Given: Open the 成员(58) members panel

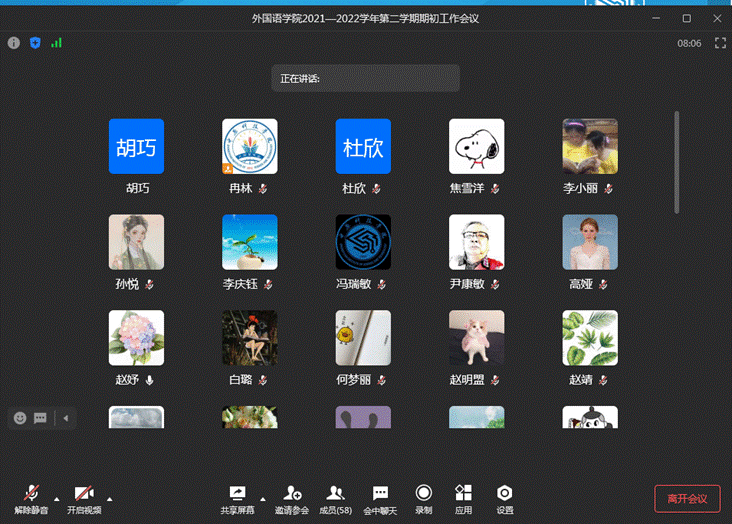Looking at the screenshot, I should click(x=336, y=493).
